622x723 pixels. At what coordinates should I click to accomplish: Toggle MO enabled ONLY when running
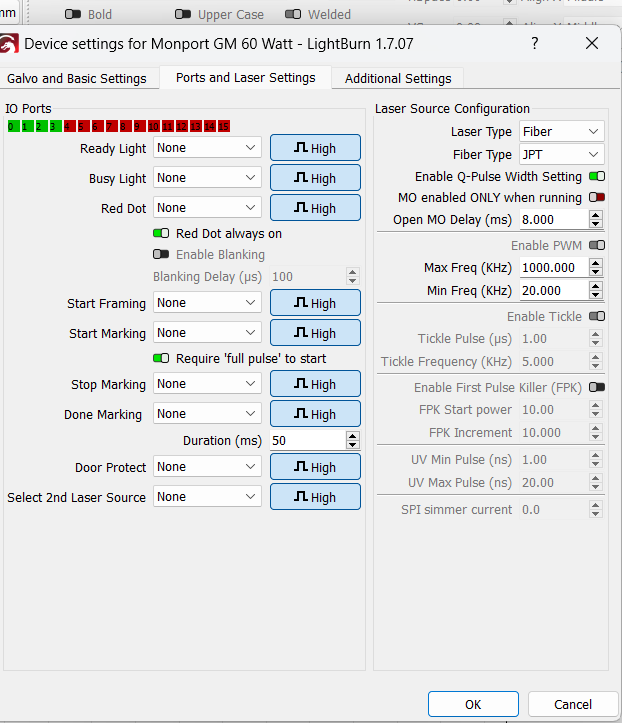[x=597, y=197]
